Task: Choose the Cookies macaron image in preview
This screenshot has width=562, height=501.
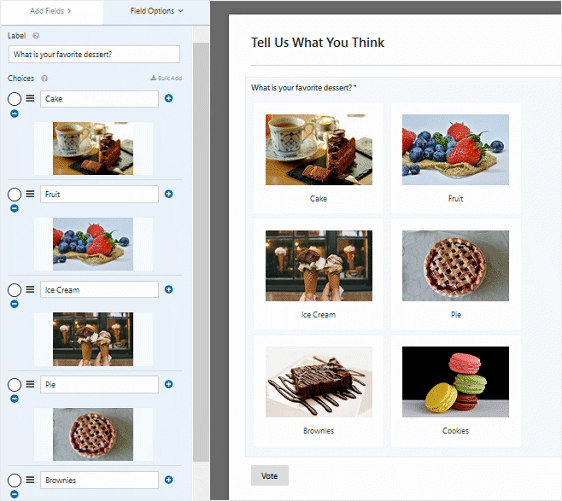Action: pos(455,382)
